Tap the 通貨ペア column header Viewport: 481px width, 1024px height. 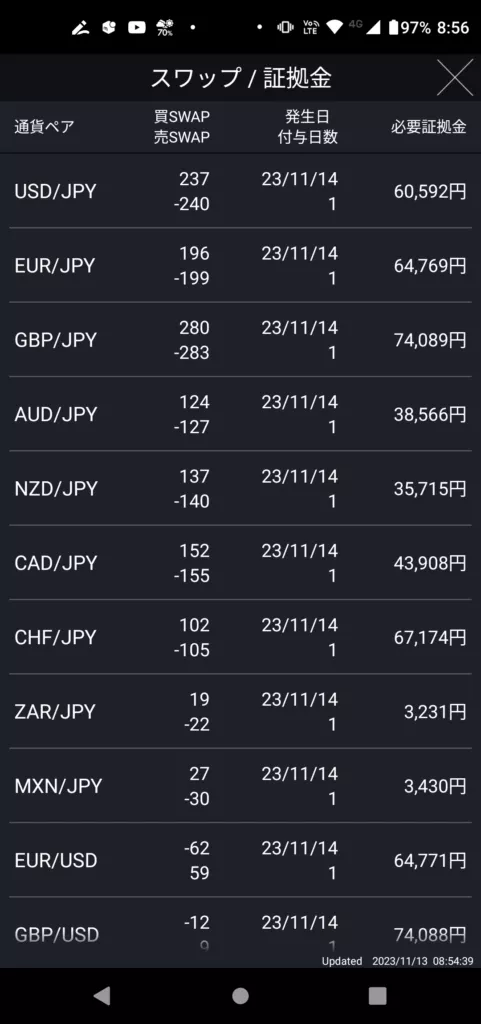(44, 127)
